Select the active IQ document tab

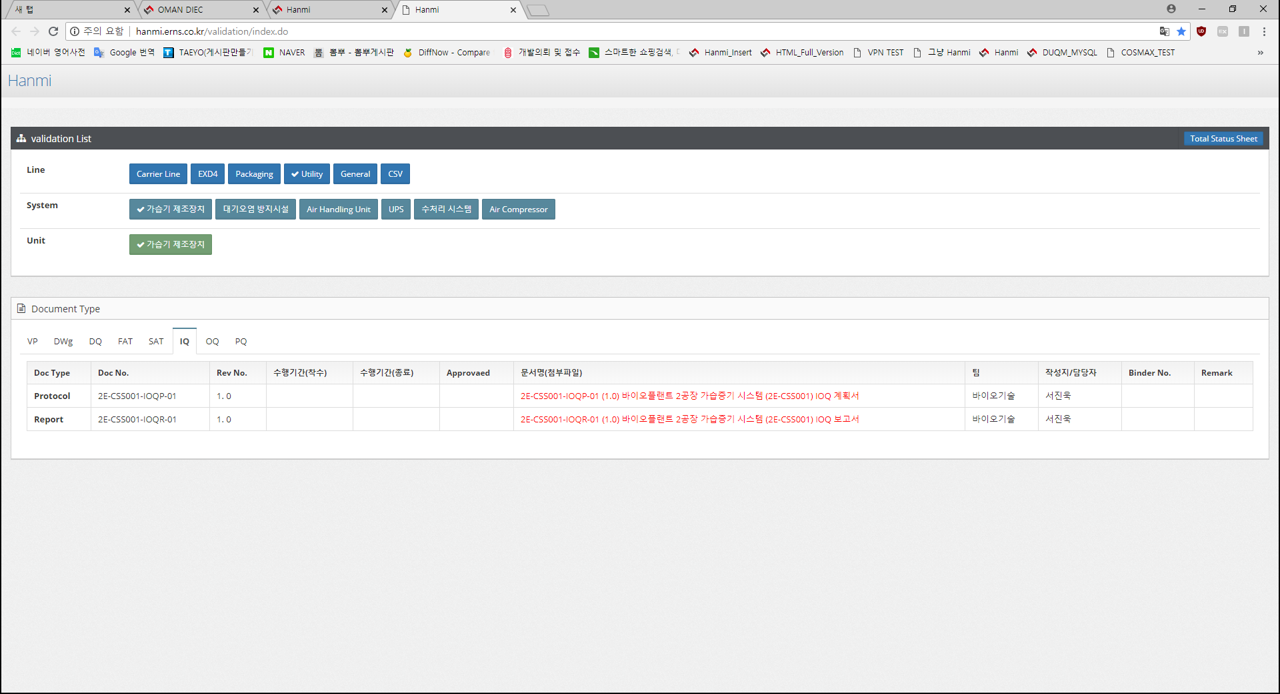pos(184,341)
